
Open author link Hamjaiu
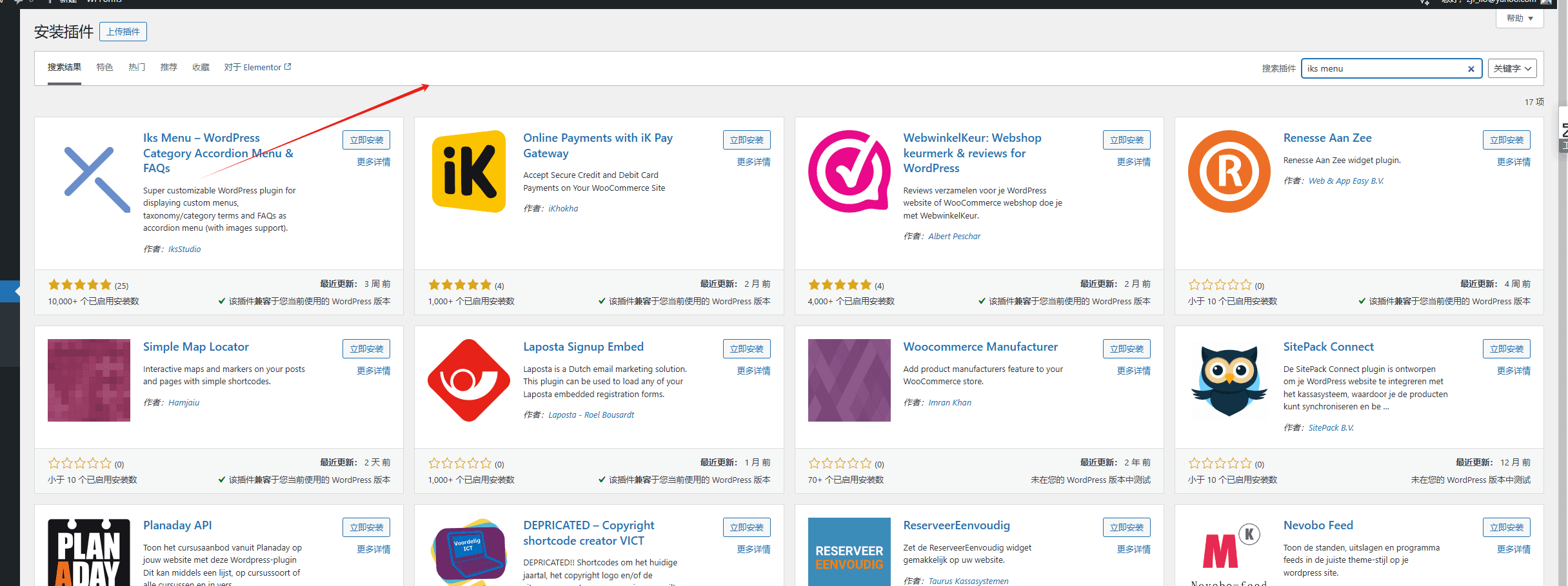click(184, 403)
